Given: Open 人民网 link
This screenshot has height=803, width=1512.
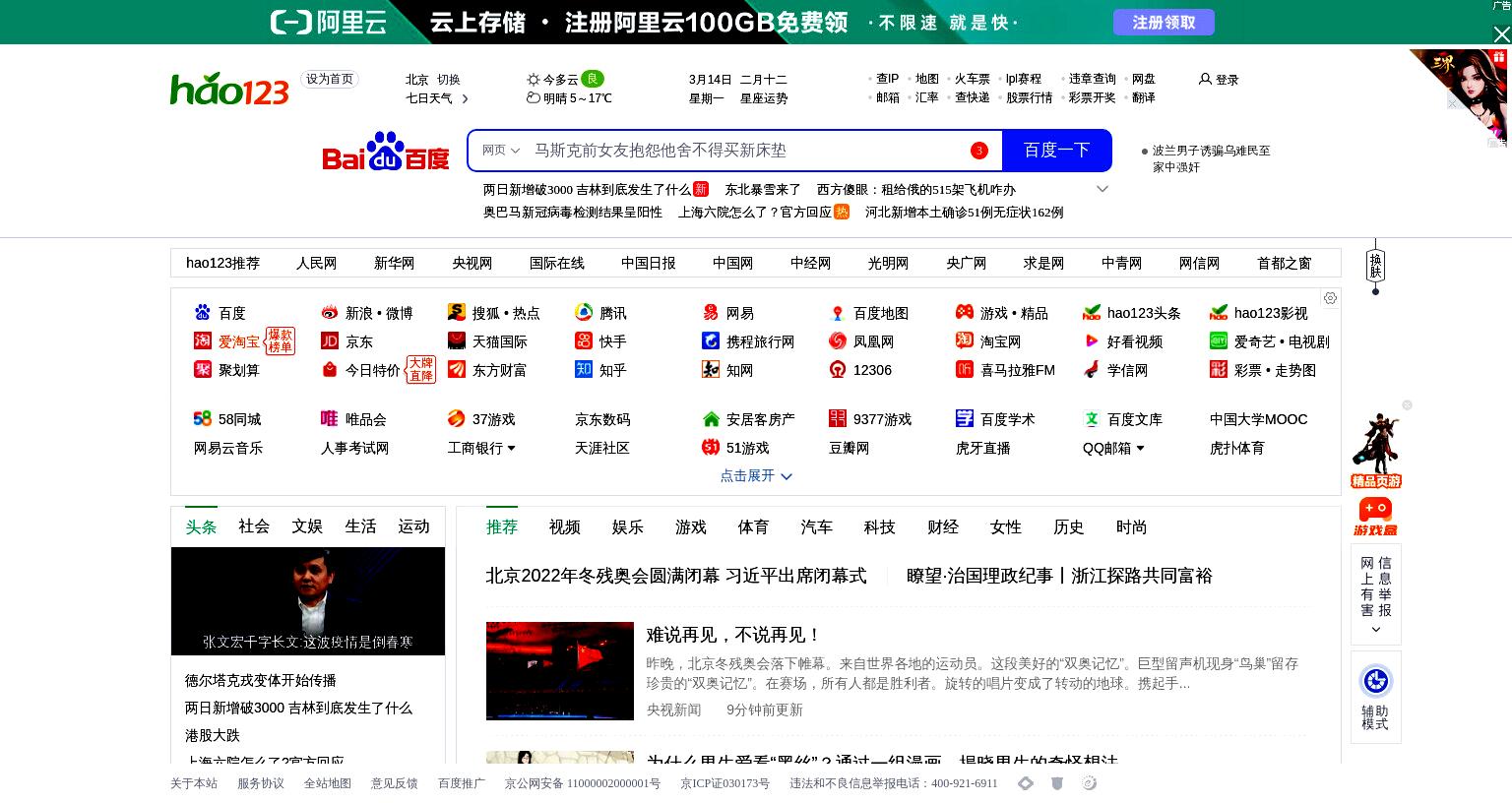Looking at the screenshot, I should (x=316, y=263).
